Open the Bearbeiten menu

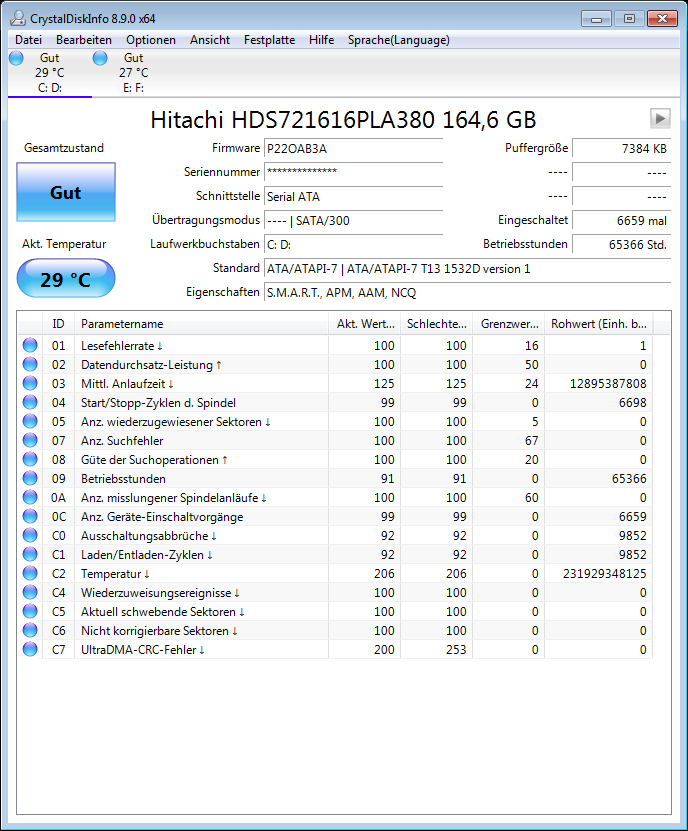[x=84, y=40]
